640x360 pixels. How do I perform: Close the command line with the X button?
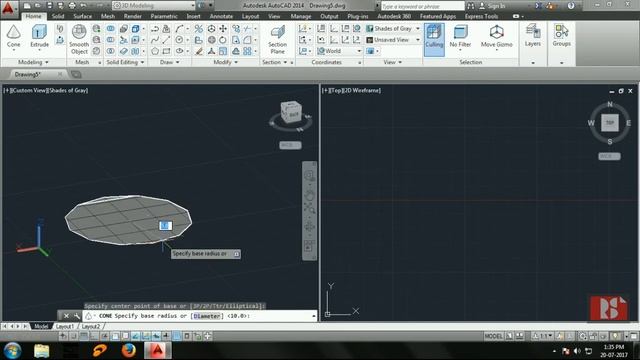tap(66, 316)
